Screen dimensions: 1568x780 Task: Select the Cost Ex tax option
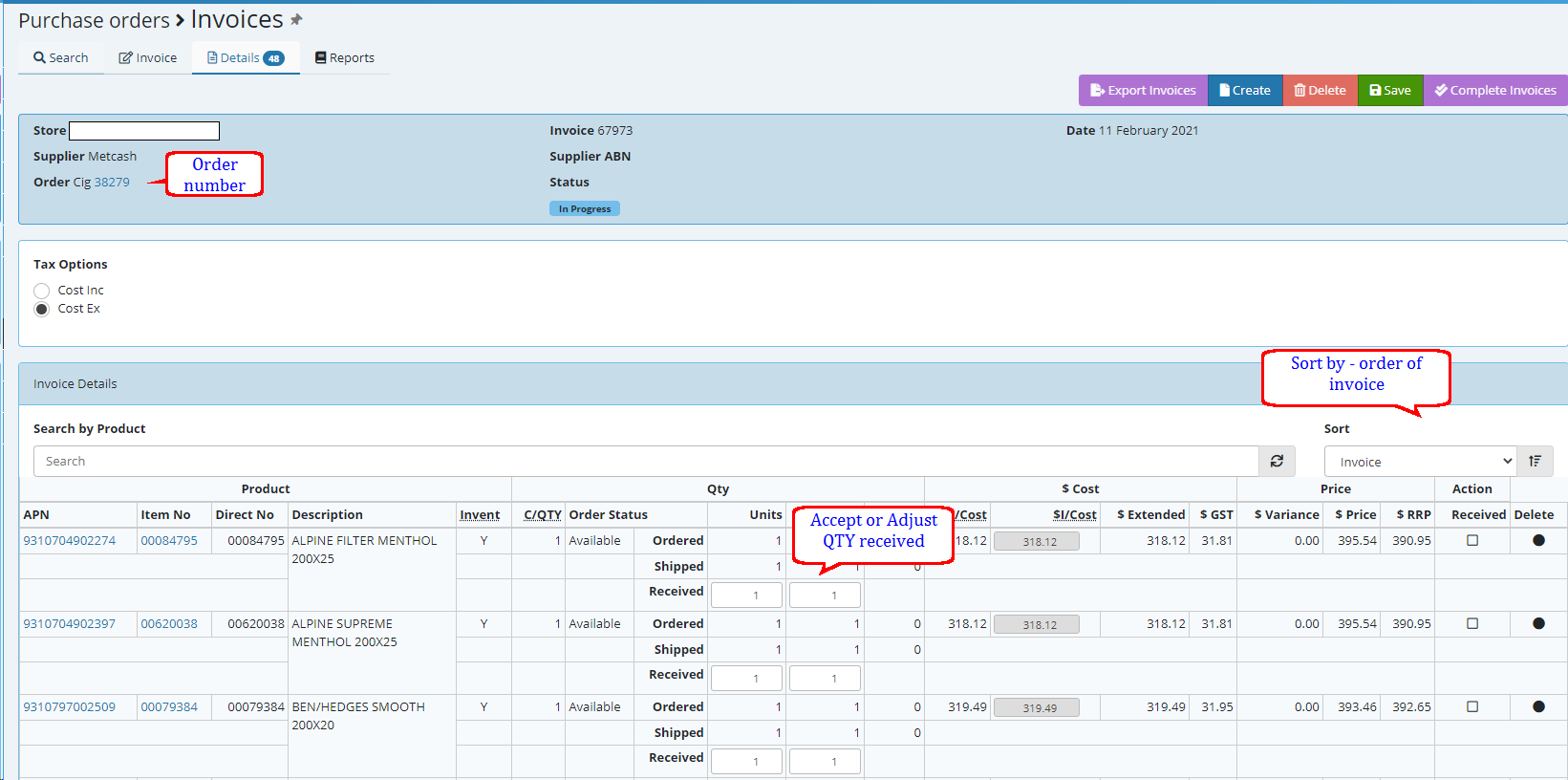click(41, 309)
